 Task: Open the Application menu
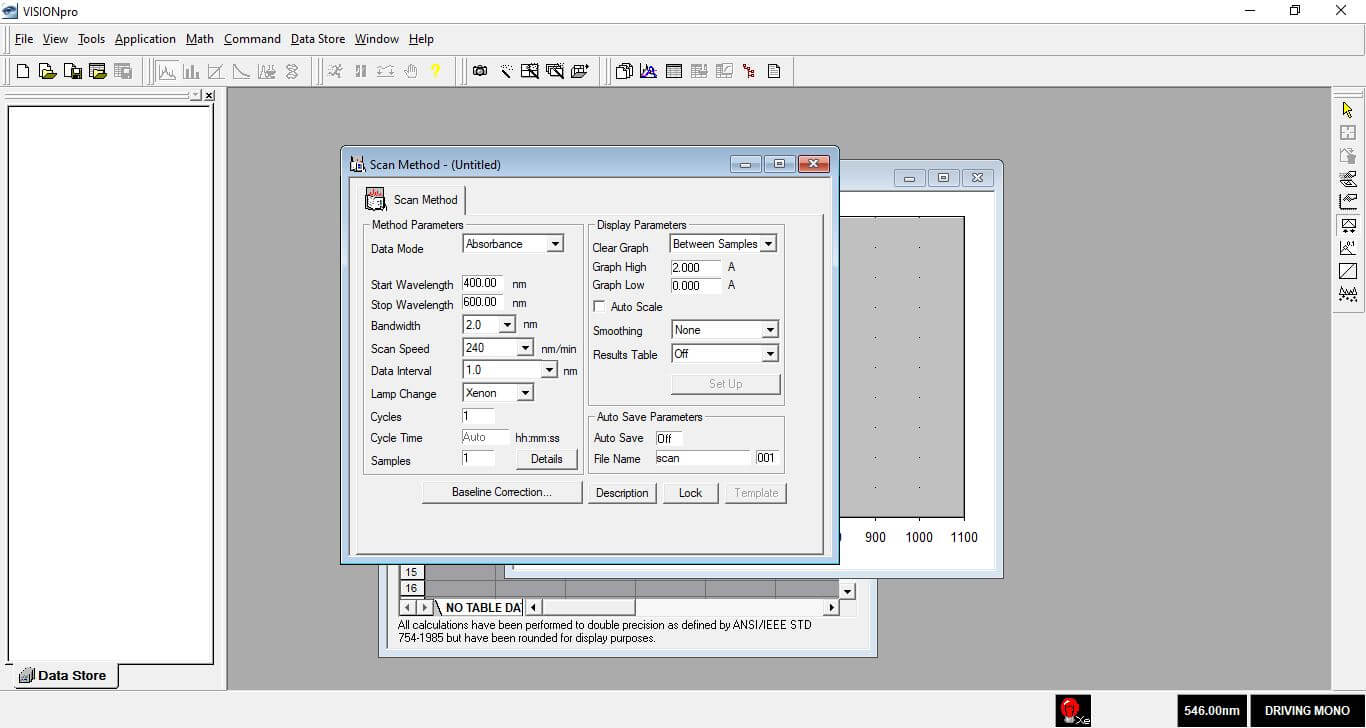145,39
